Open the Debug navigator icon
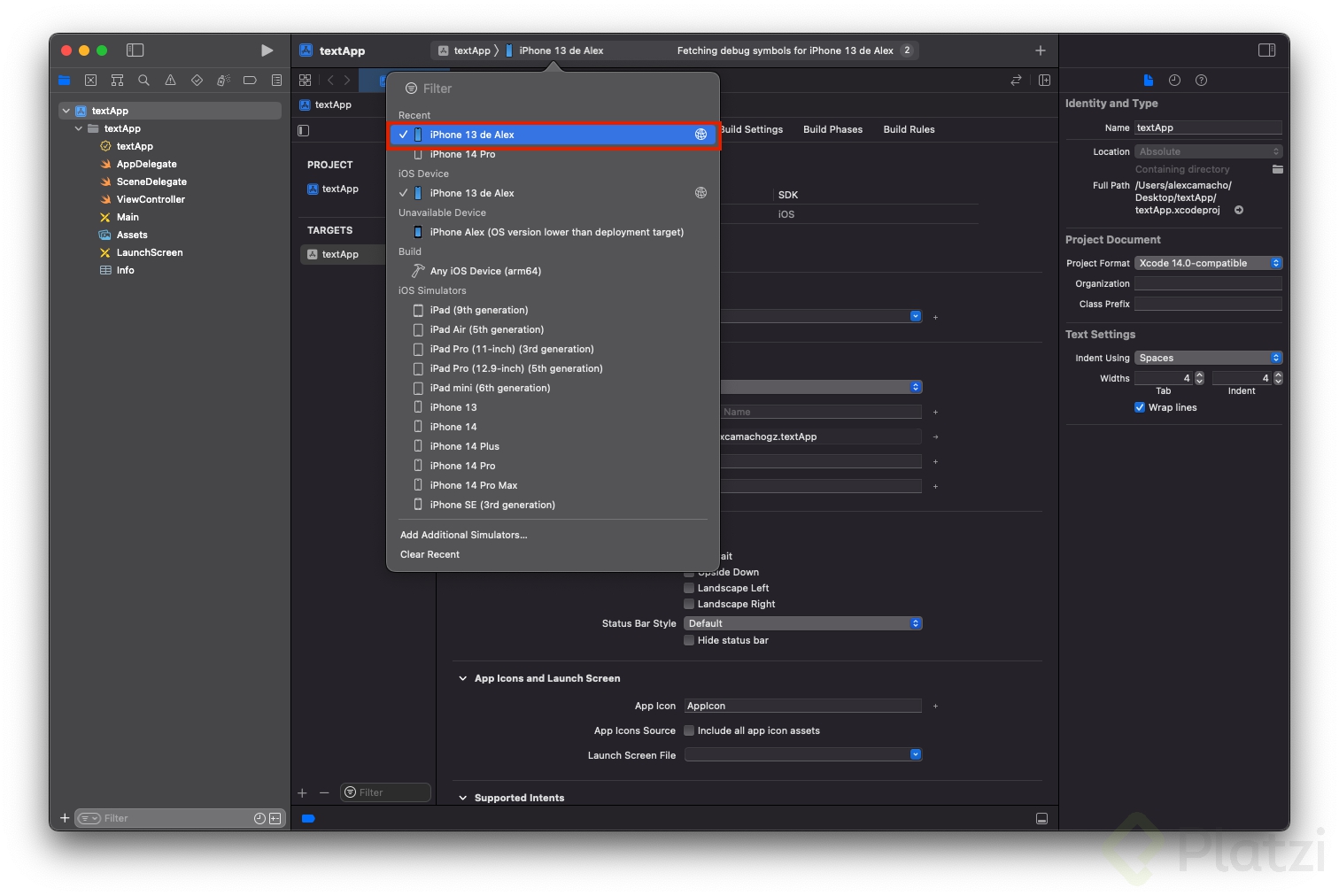Screen dimensions: 1339x896 [x=223, y=81]
